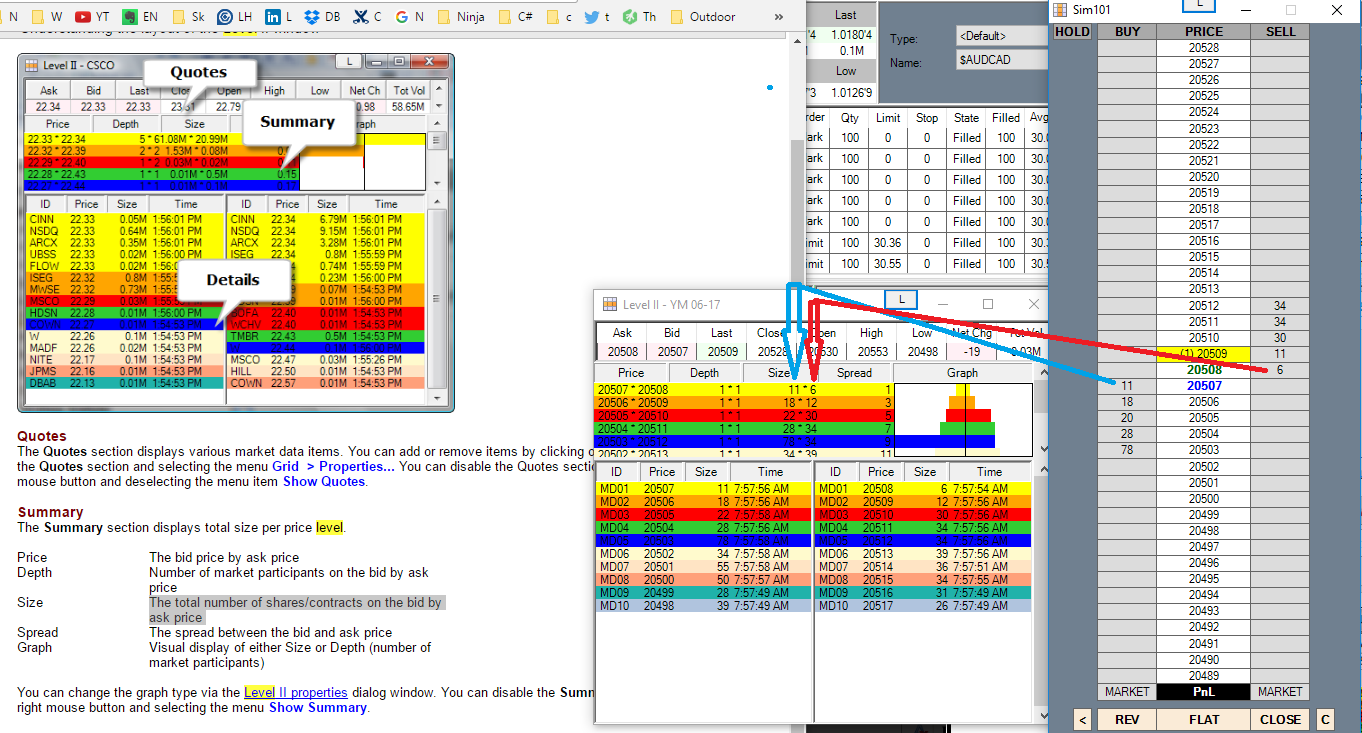Click the Twitter bookmark icon
Screen dimensions: 1362x733
point(593,16)
